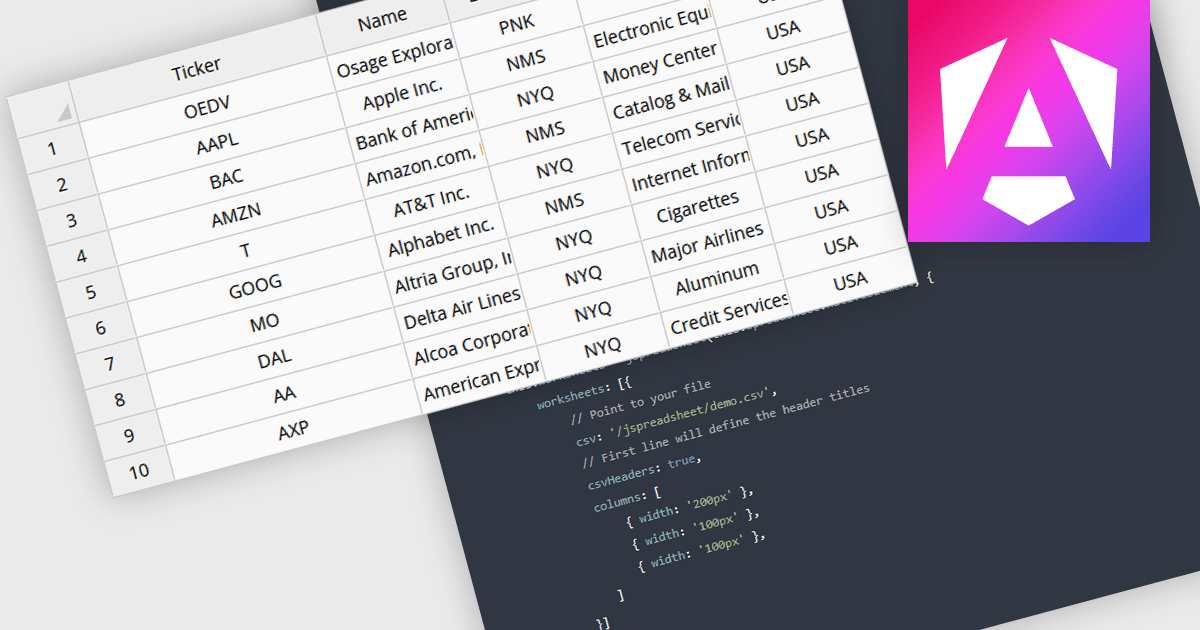Click the AAPL ticker cell
This screenshot has height=630, width=1200.
[218, 143]
